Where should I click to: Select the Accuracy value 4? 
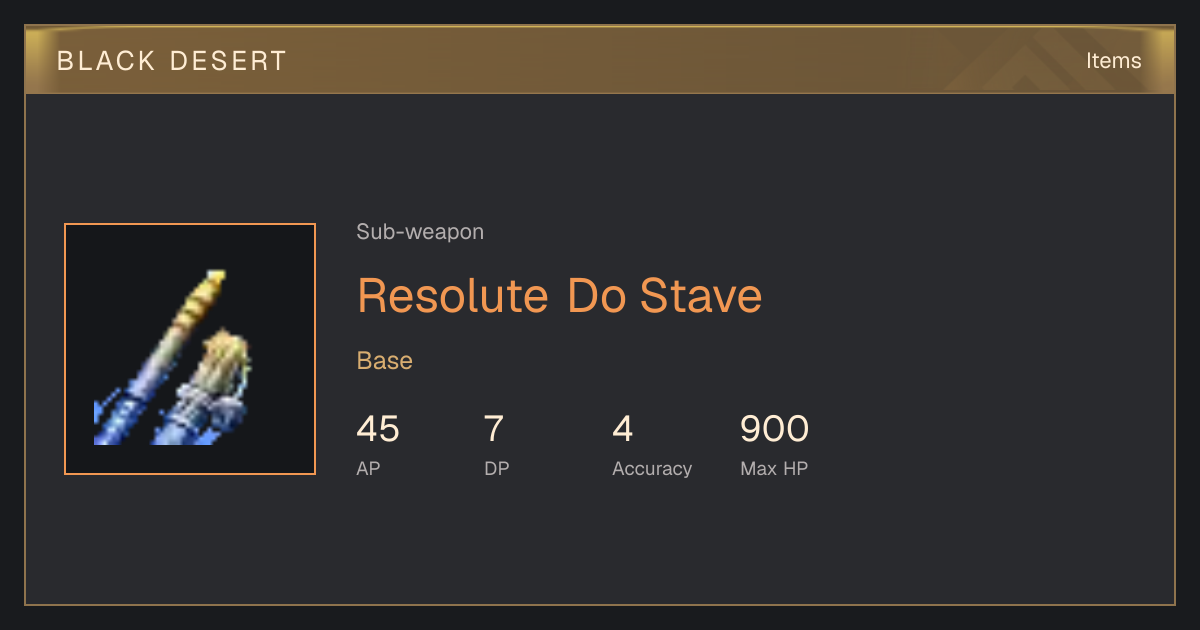623,429
